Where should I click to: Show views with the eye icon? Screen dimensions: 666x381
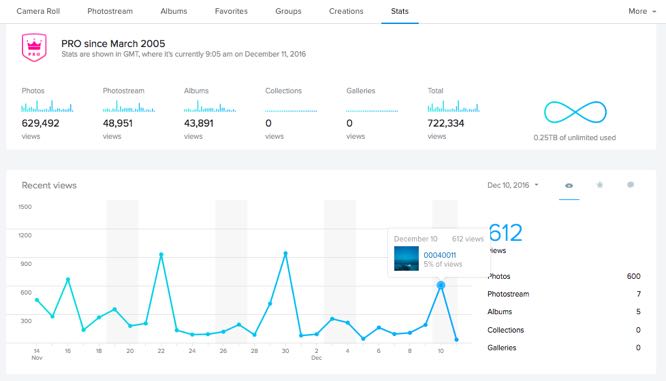[569, 186]
